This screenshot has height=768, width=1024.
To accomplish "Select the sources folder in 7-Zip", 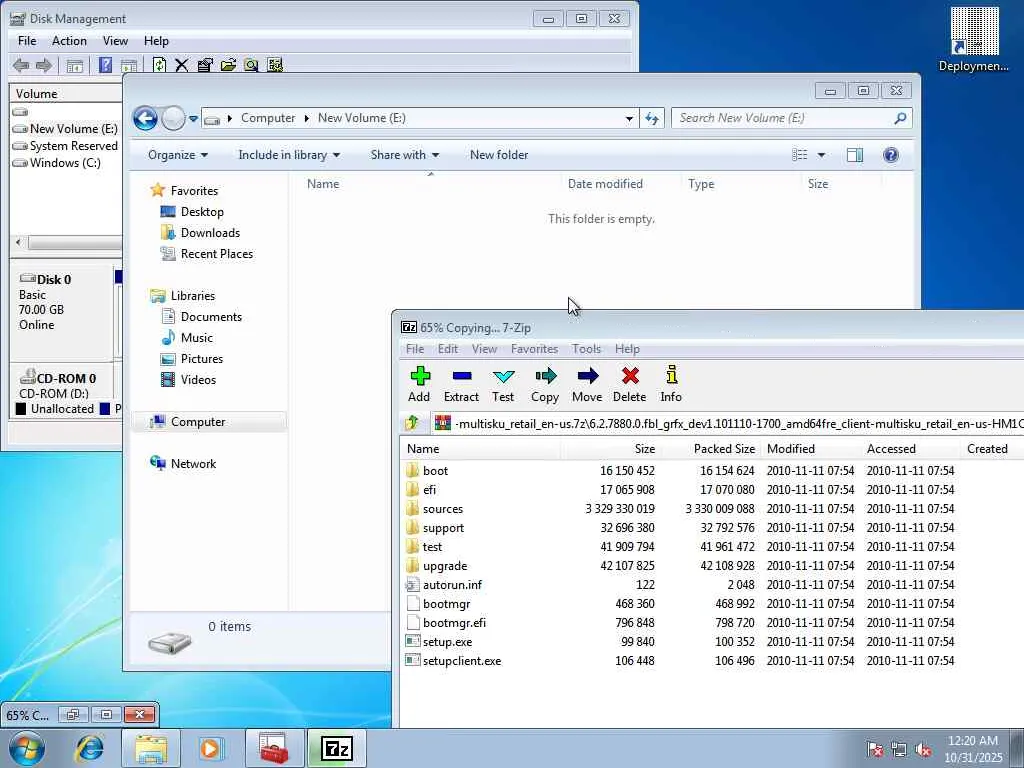I will [442, 509].
